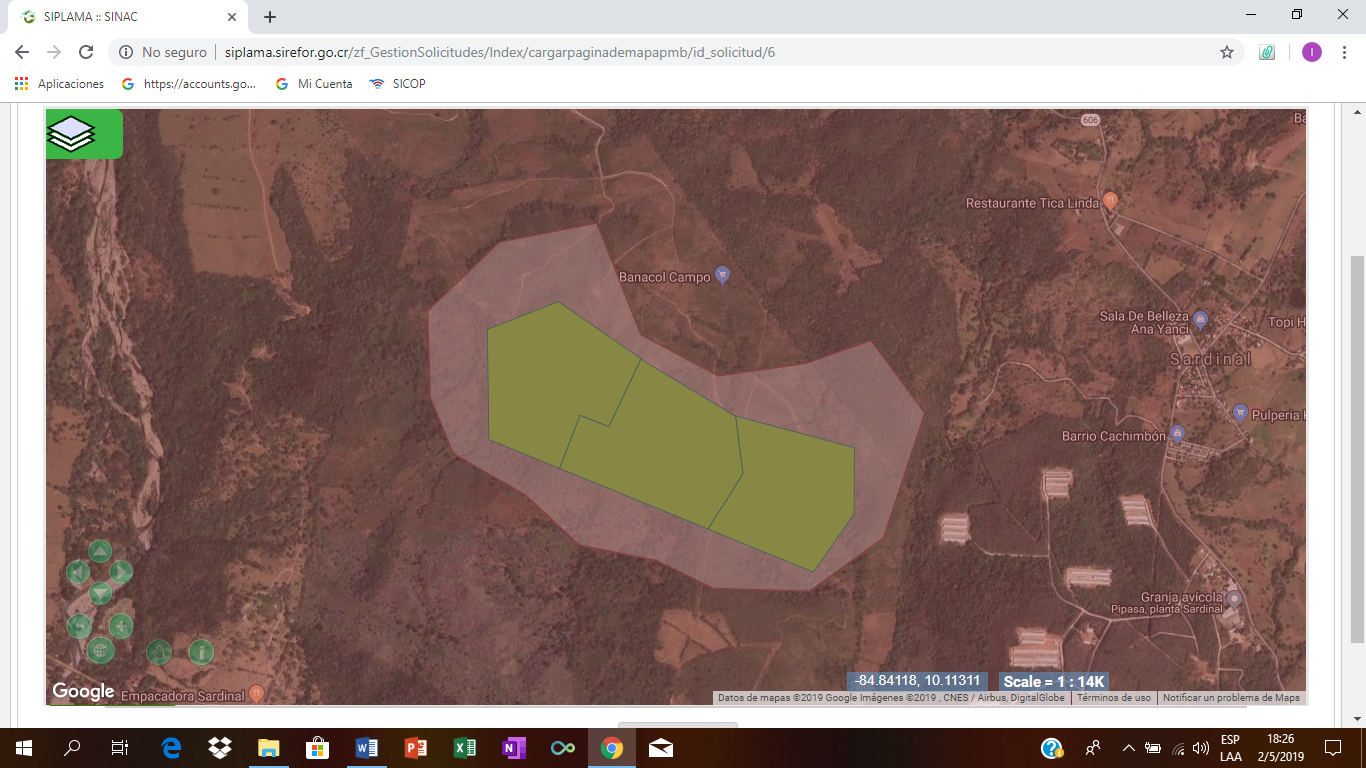The width and height of the screenshot is (1366, 768).
Task: Zoom in with the plus map control
Action: tap(121, 626)
